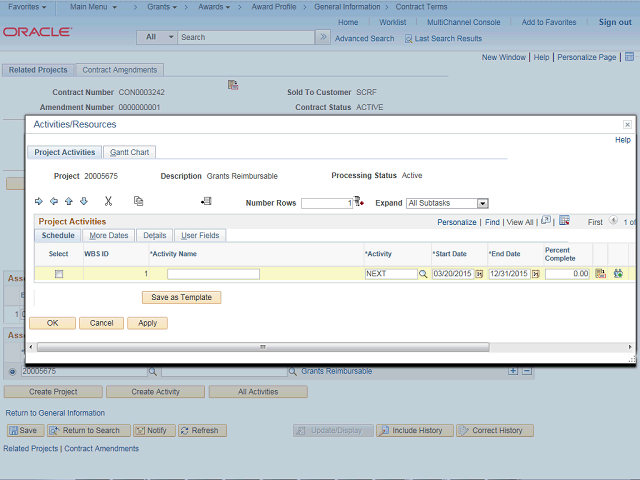Screen dimensions: 640x480
Task: Toggle the Last Search Results checkbox
Action: coord(408,38)
